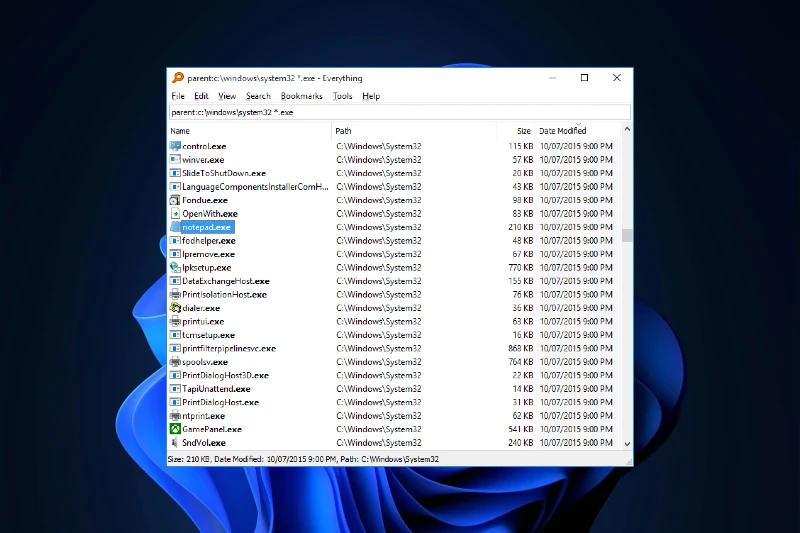Click the control.exe file icon
Viewport: 800px width, 533px height.
[x=175, y=146]
